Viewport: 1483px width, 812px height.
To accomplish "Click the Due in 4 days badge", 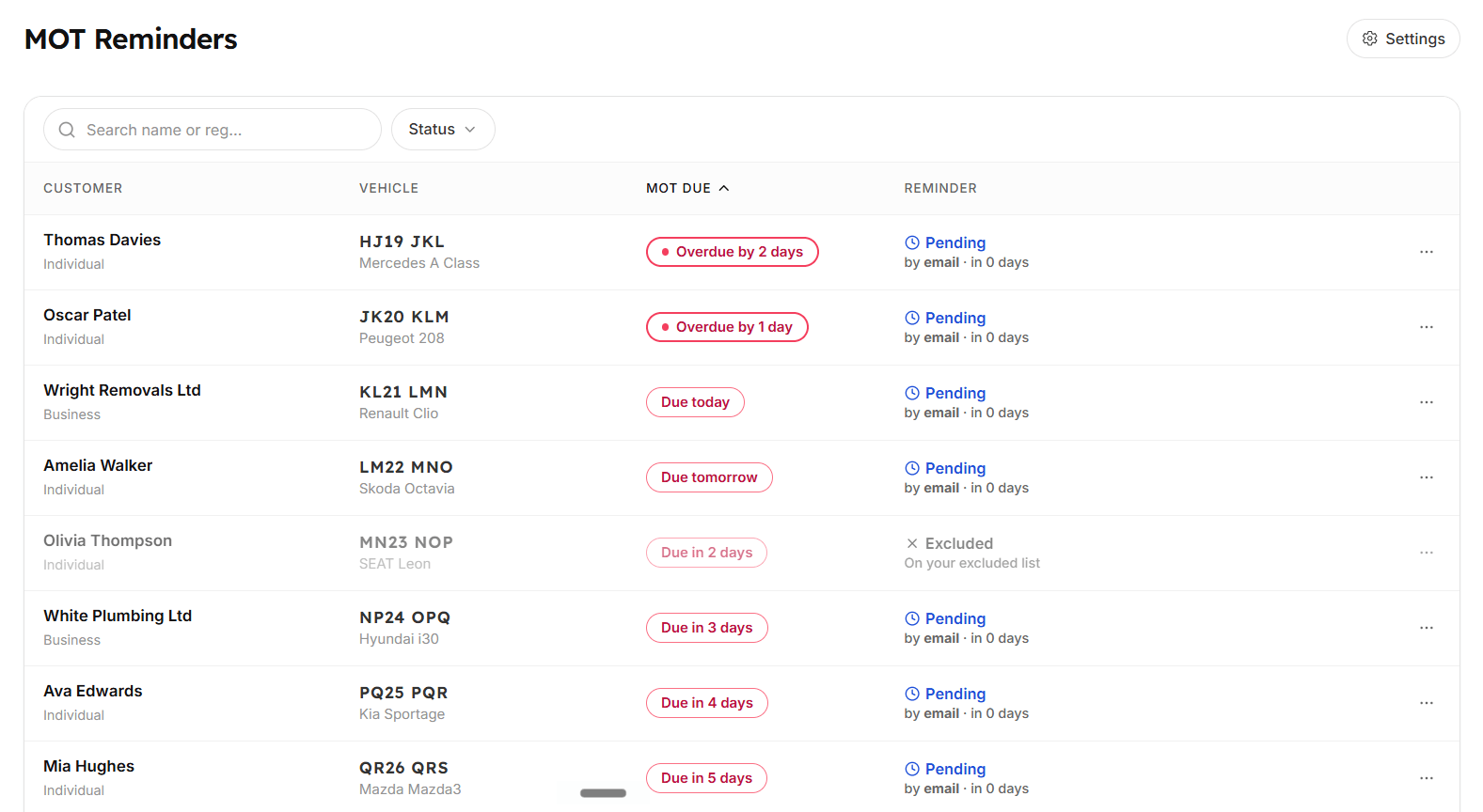I will tap(707, 703).
